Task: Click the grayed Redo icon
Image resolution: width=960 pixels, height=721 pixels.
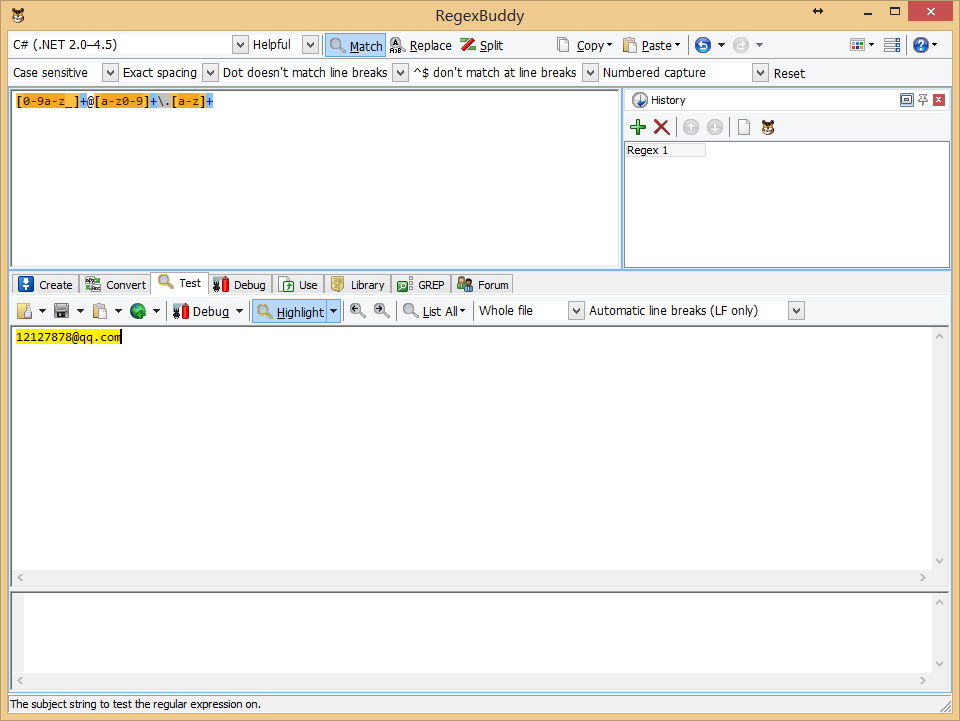Action: pyautogui.click(x=741, y=45)
